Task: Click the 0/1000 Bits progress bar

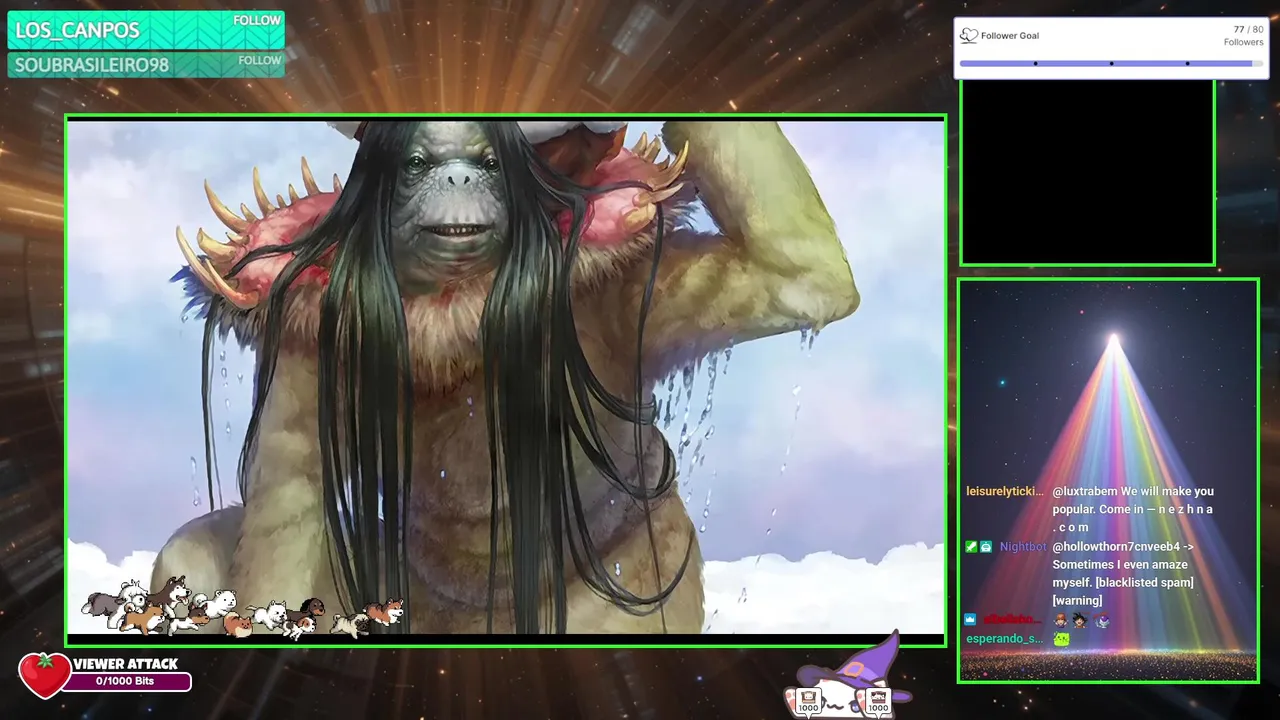Action: [126, 682]
